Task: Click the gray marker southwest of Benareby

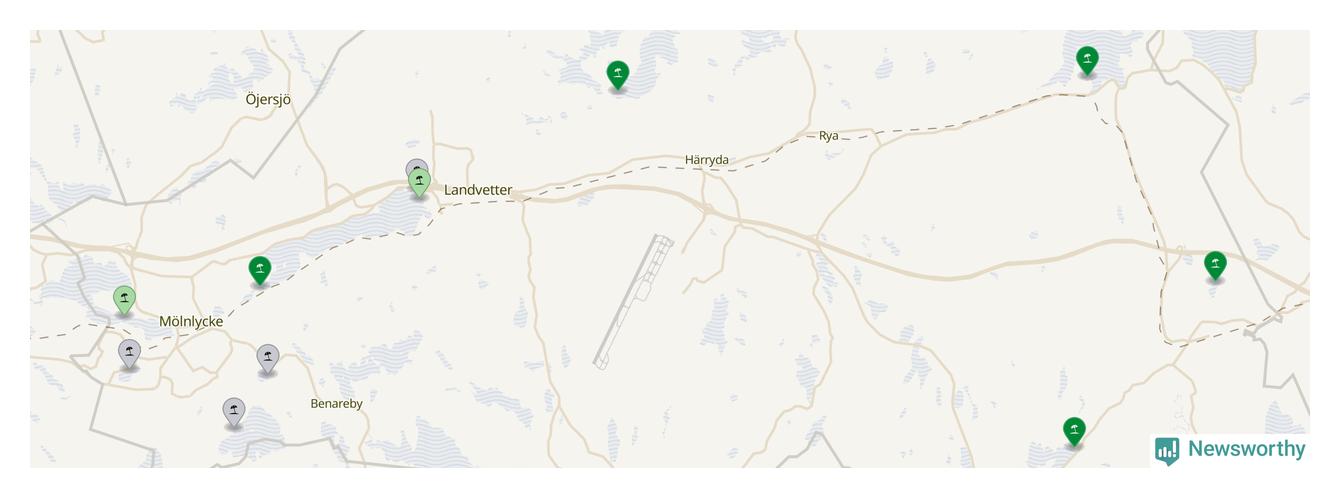Action: (234, 413)
